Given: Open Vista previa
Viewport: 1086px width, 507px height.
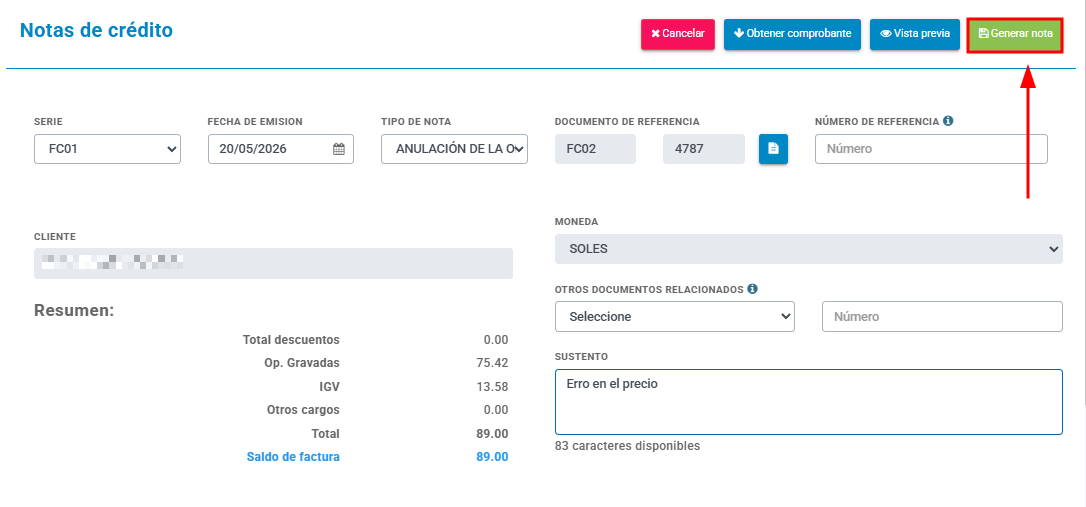Looking at the screenshot, I should pos(914,34).
